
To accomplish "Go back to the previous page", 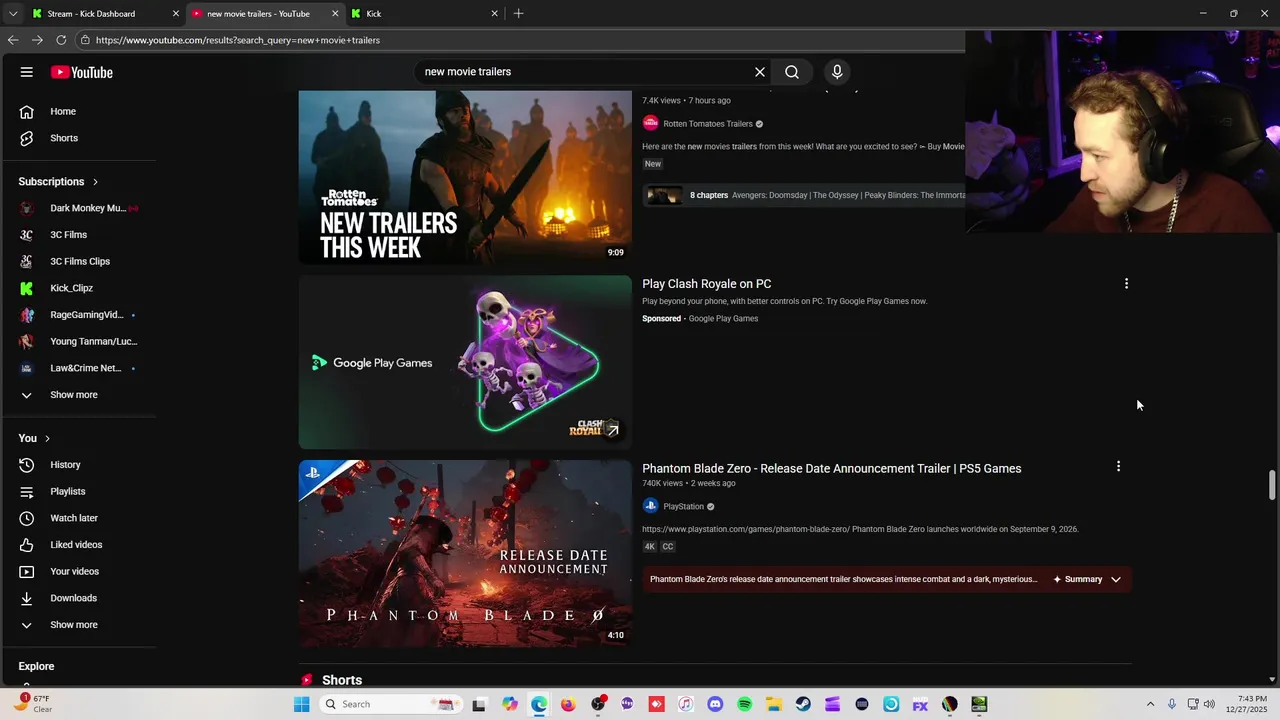I will point(13,40).
